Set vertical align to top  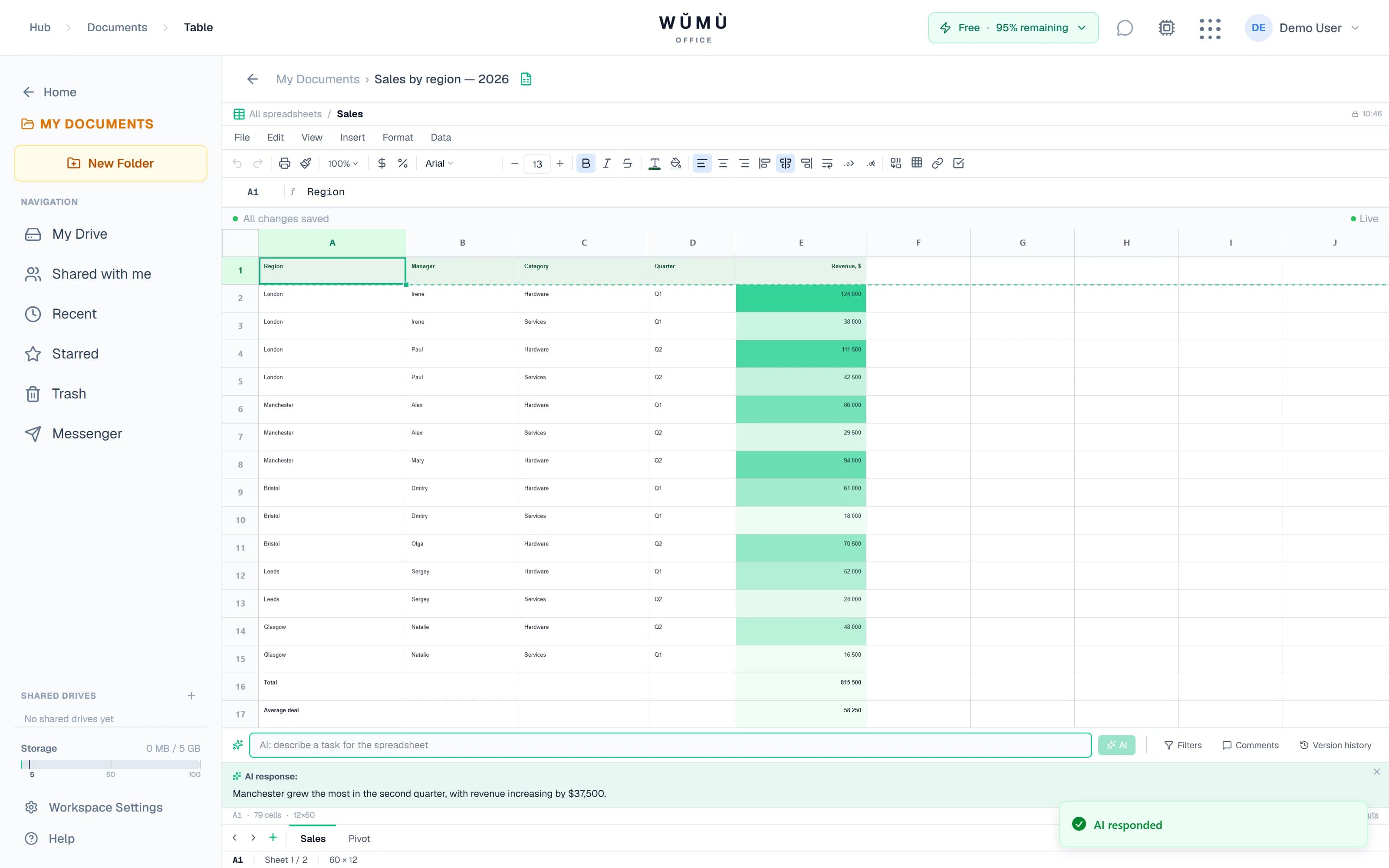(764, 164)
